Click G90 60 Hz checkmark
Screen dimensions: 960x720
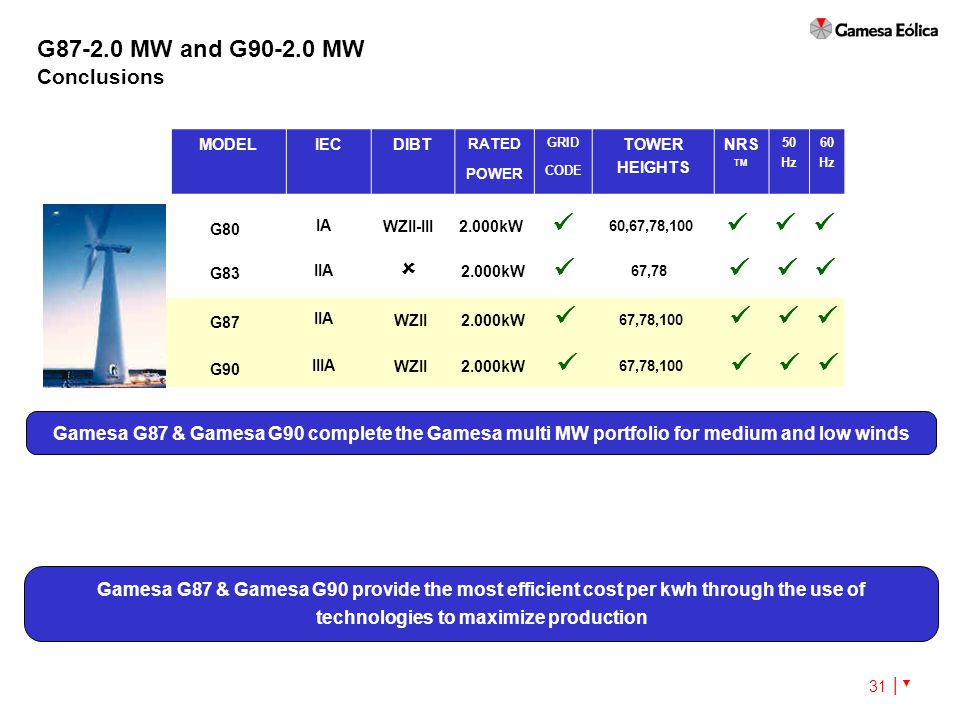coord(828,361)
